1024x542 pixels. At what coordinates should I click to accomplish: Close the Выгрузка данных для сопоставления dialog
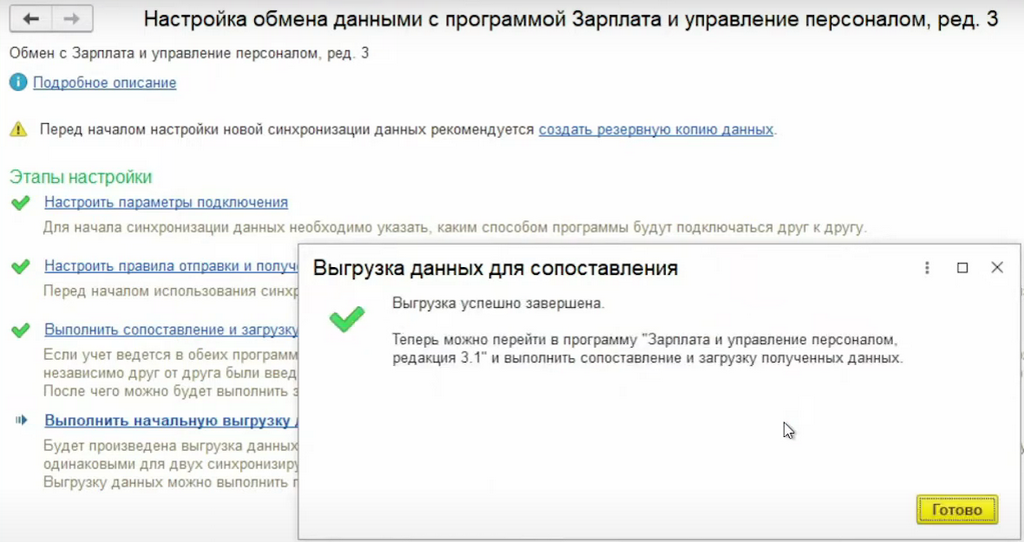(x=997, y=268)
